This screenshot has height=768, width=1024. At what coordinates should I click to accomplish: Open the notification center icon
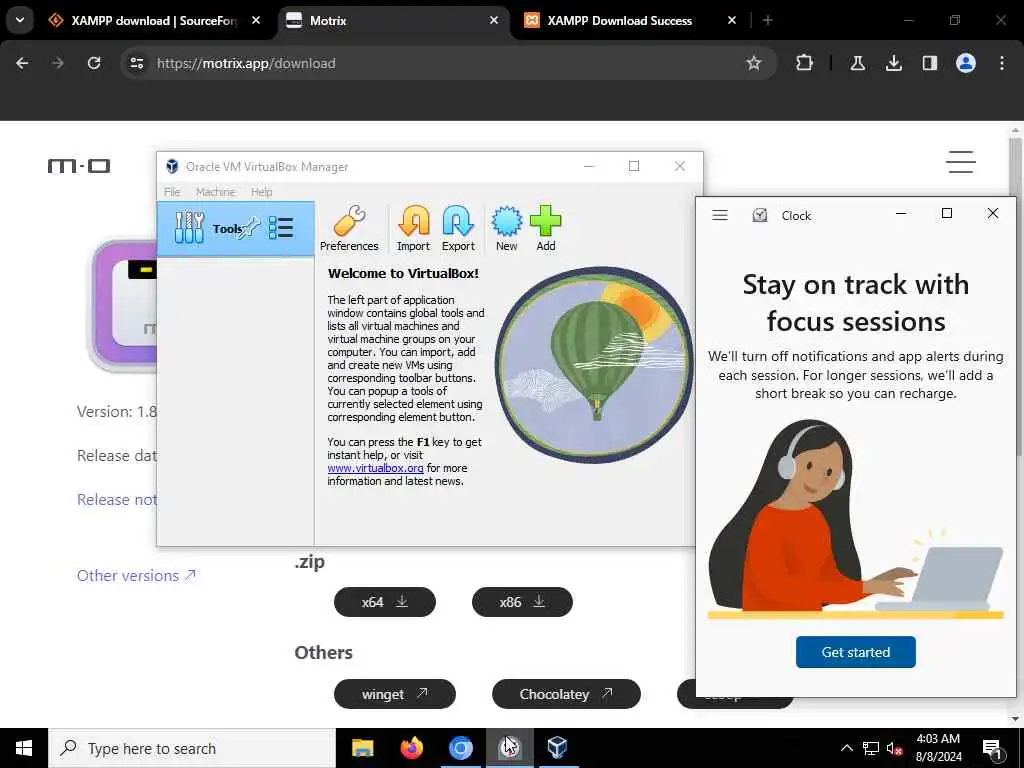[x=993, y=748]
